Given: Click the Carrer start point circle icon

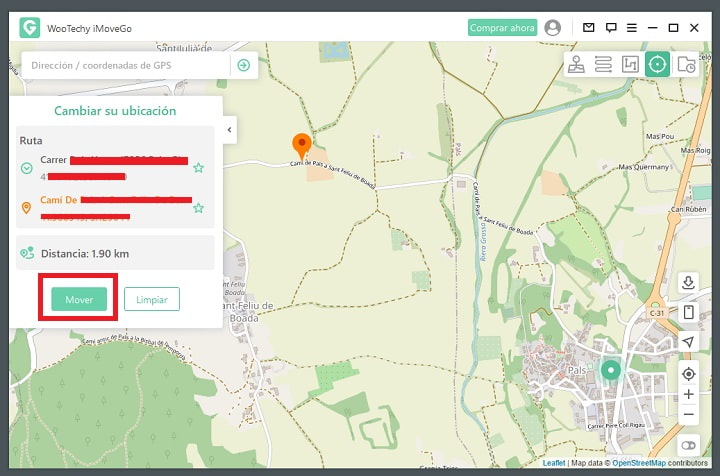Looking at the screenshot, I should point(27,168).
